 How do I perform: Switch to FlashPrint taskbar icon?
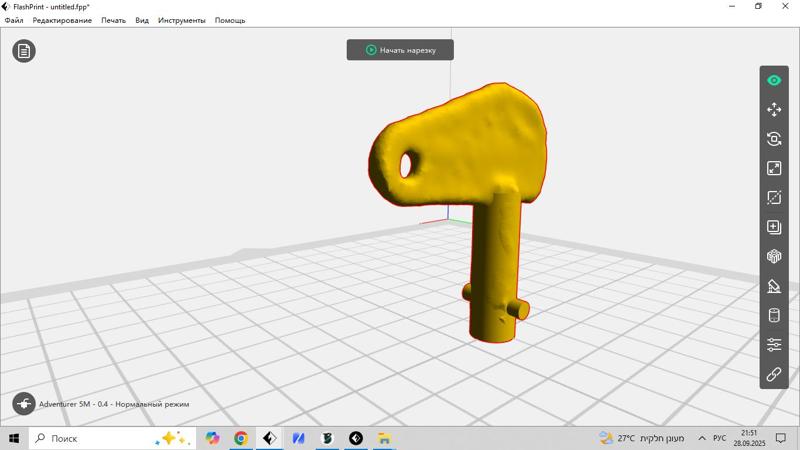(x=269, y=438)
